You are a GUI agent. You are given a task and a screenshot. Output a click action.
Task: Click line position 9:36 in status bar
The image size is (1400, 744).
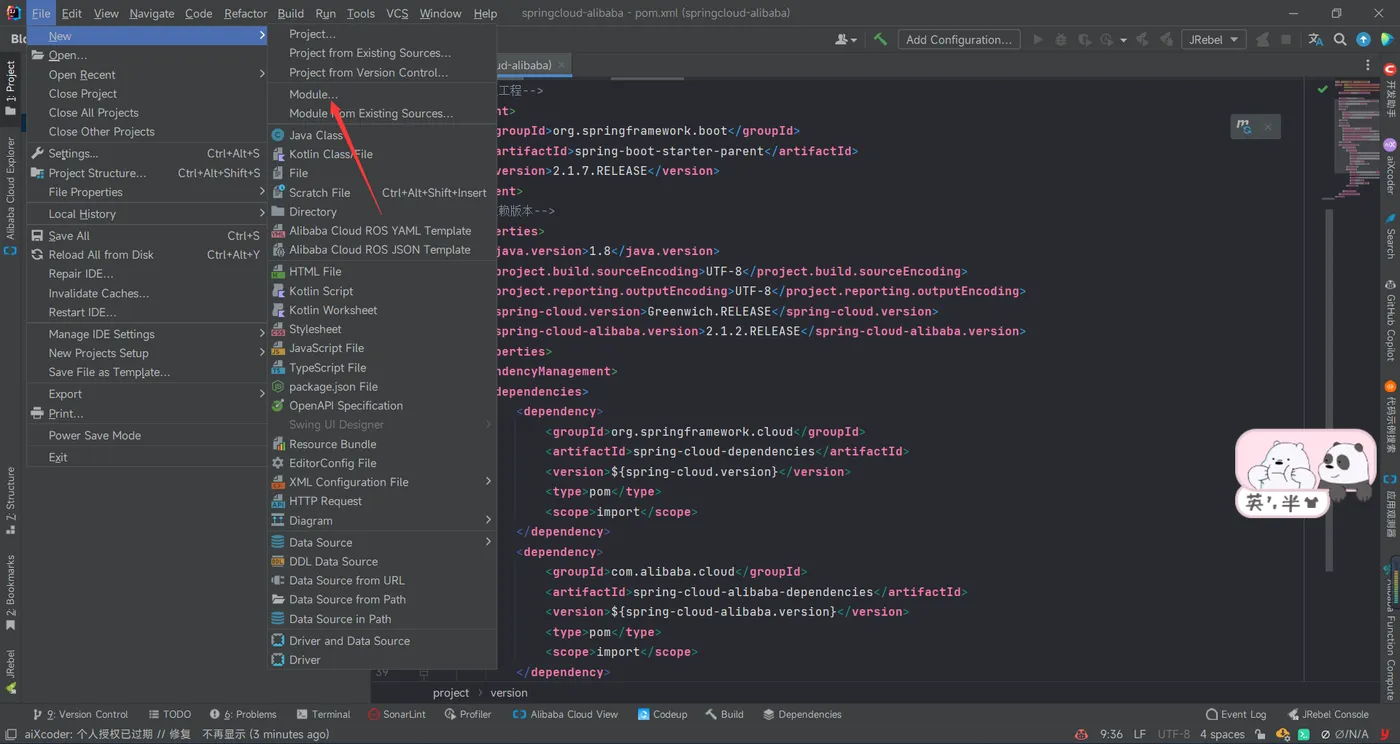(x=1111, y=734)
